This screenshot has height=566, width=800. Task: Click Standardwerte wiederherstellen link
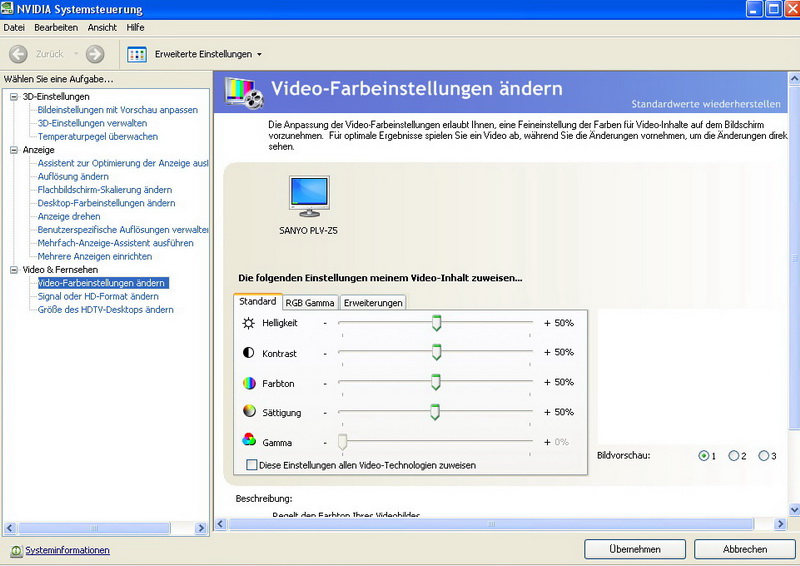706,104
